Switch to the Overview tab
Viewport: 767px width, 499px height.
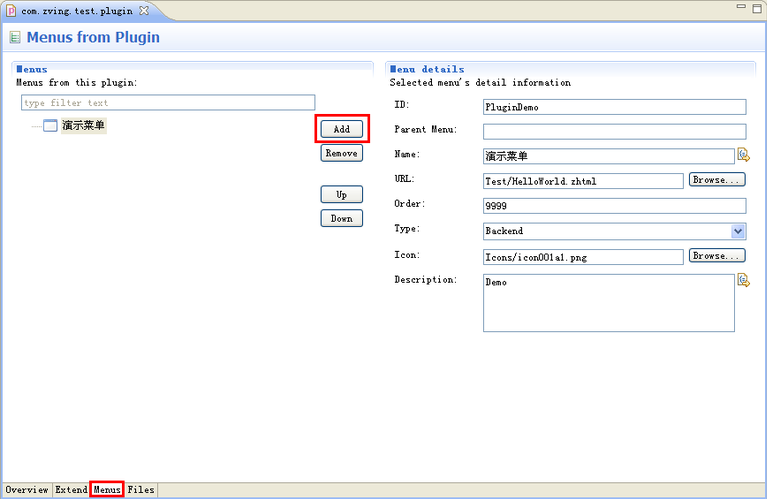(x=27, y=490)
